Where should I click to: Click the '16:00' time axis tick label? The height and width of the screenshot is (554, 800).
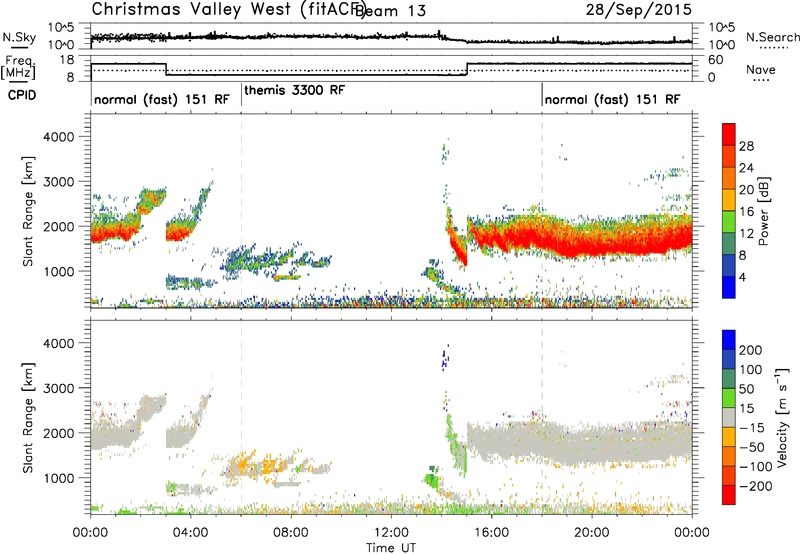coord(491,533)
